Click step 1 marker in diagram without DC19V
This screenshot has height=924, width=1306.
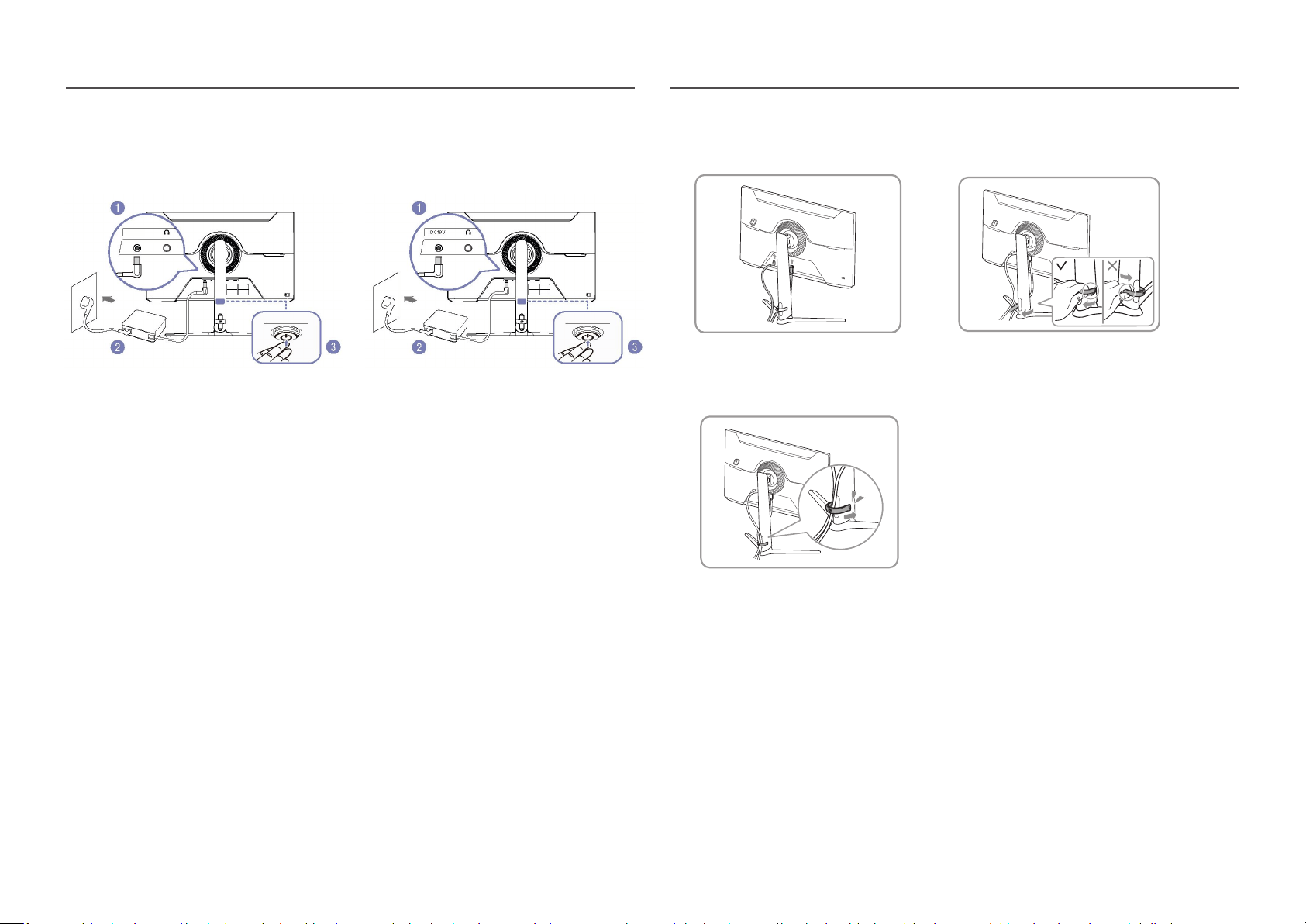[x=117, y=207]
